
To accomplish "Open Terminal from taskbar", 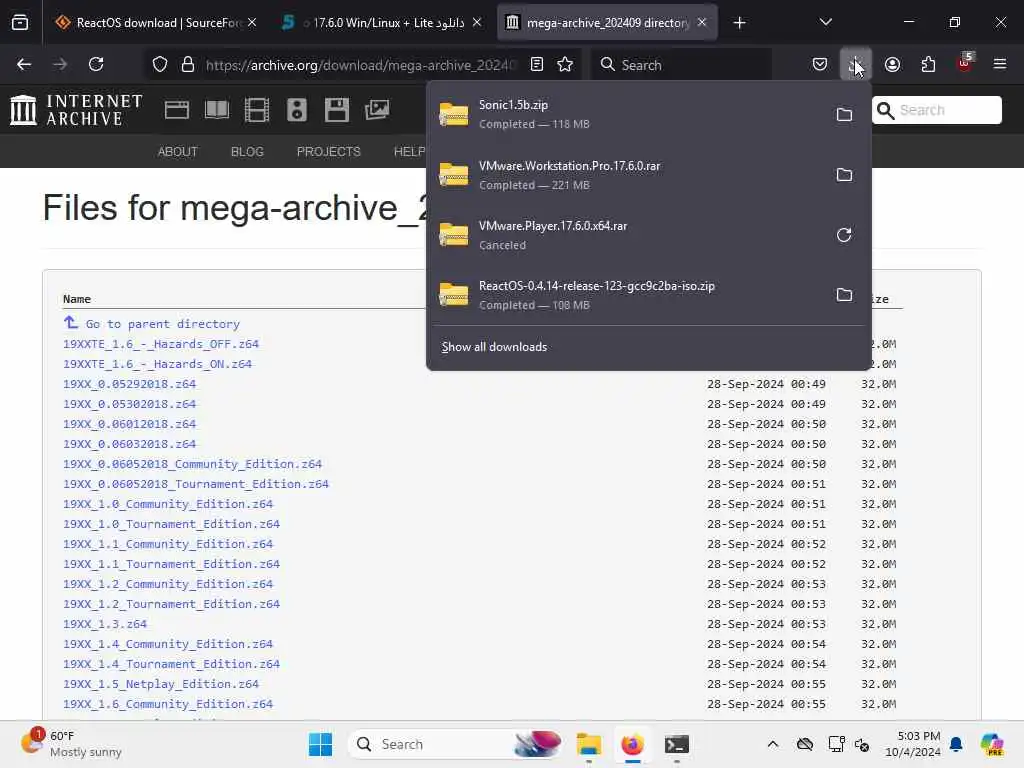I will pyautogui.click(x=677, y=744).
